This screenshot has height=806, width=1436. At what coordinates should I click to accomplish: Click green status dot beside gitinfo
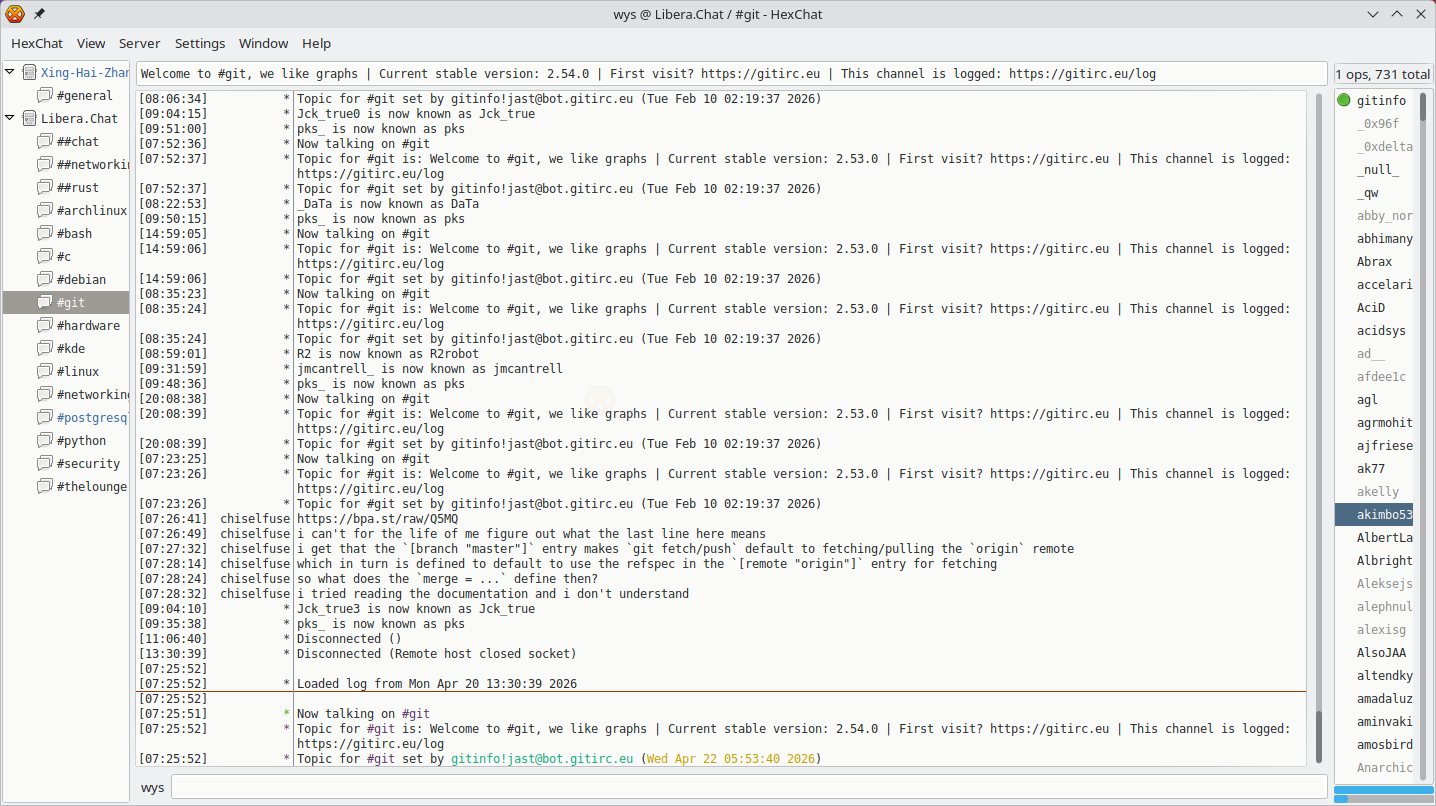pos(1344,100)
